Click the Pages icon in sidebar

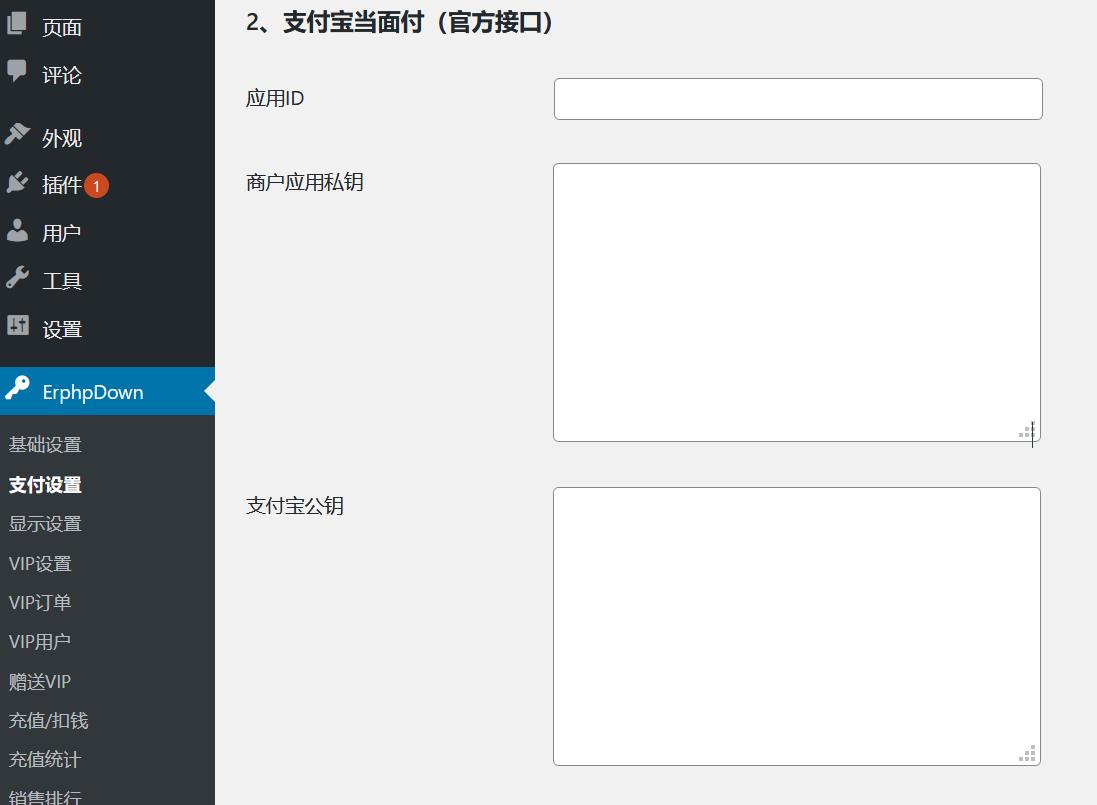click(x=17, y=24)
